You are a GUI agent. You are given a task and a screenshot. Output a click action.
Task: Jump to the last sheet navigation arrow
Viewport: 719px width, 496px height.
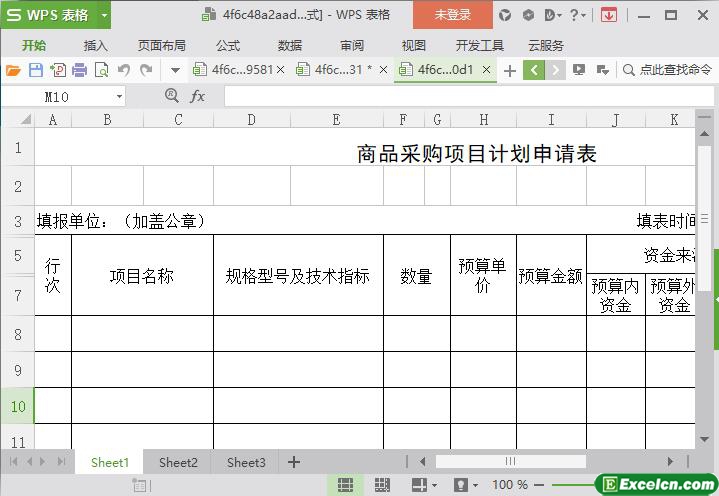coord(61,462)
